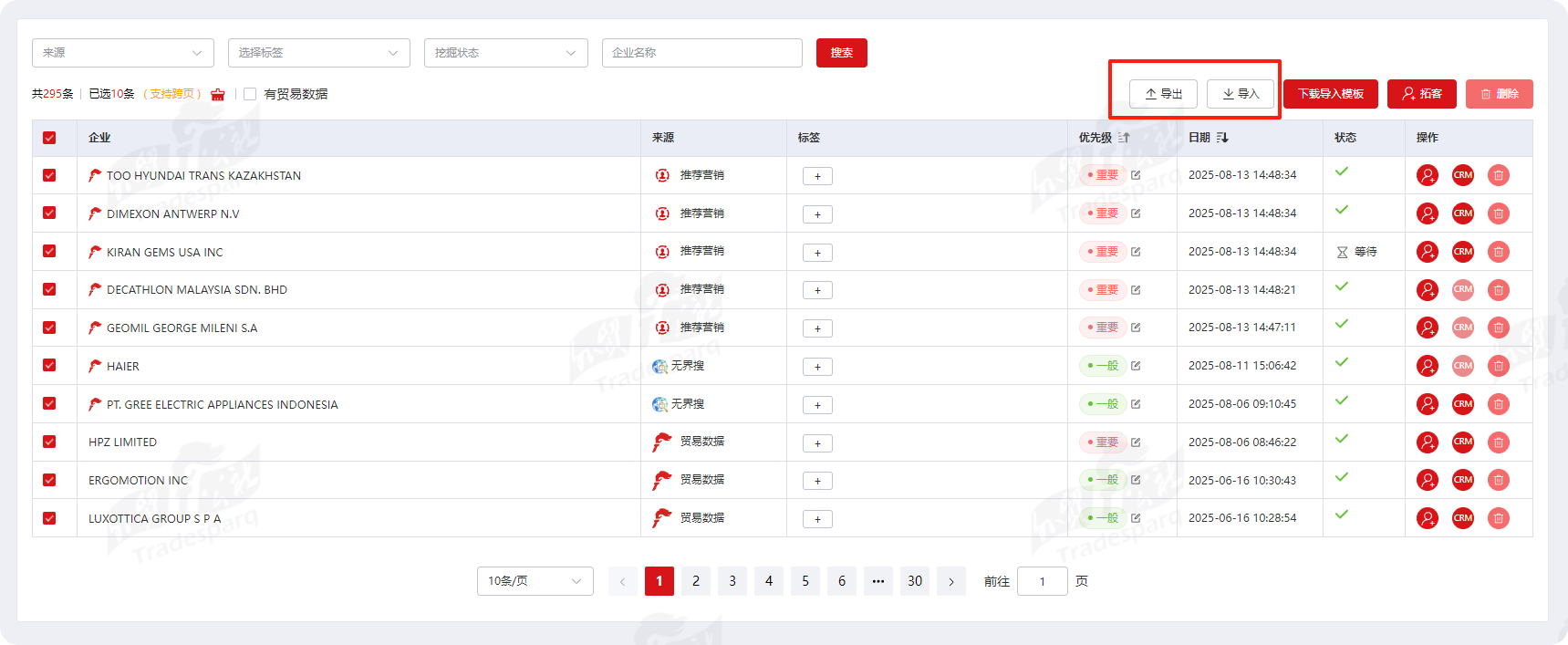Uncheck the HPZ LIMITED row checkbox
The width and height of the screenshot is (1568, 645).
(x=49, y=442)
